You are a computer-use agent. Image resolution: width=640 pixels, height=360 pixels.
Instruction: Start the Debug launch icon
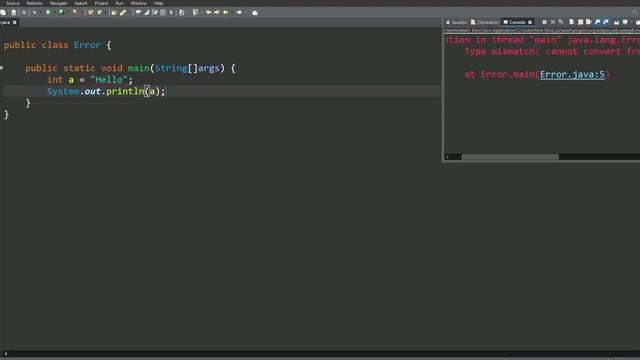click(x=34, y=13)
